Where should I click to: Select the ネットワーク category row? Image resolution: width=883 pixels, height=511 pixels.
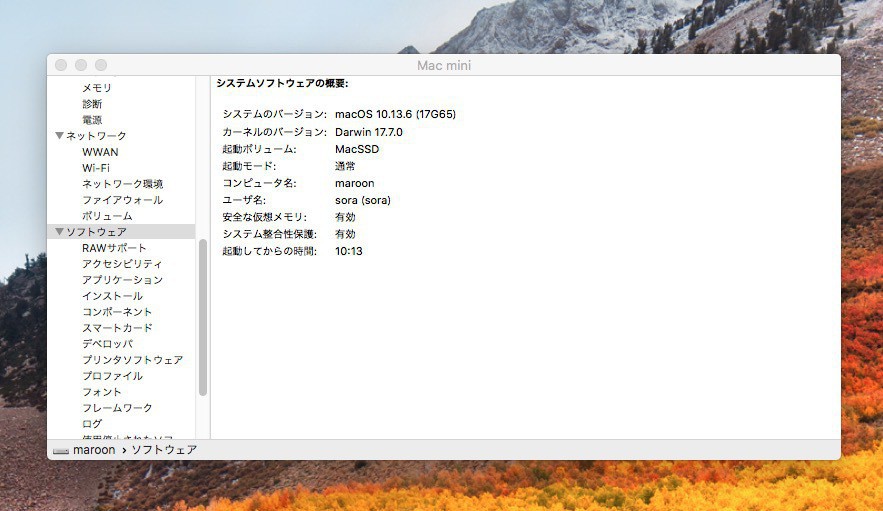tap(121, 136)
